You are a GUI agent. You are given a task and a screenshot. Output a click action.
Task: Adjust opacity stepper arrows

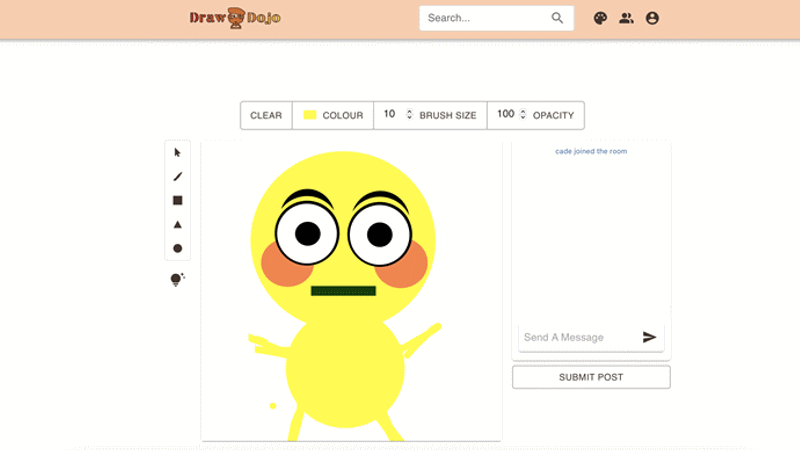coord(522,114)
